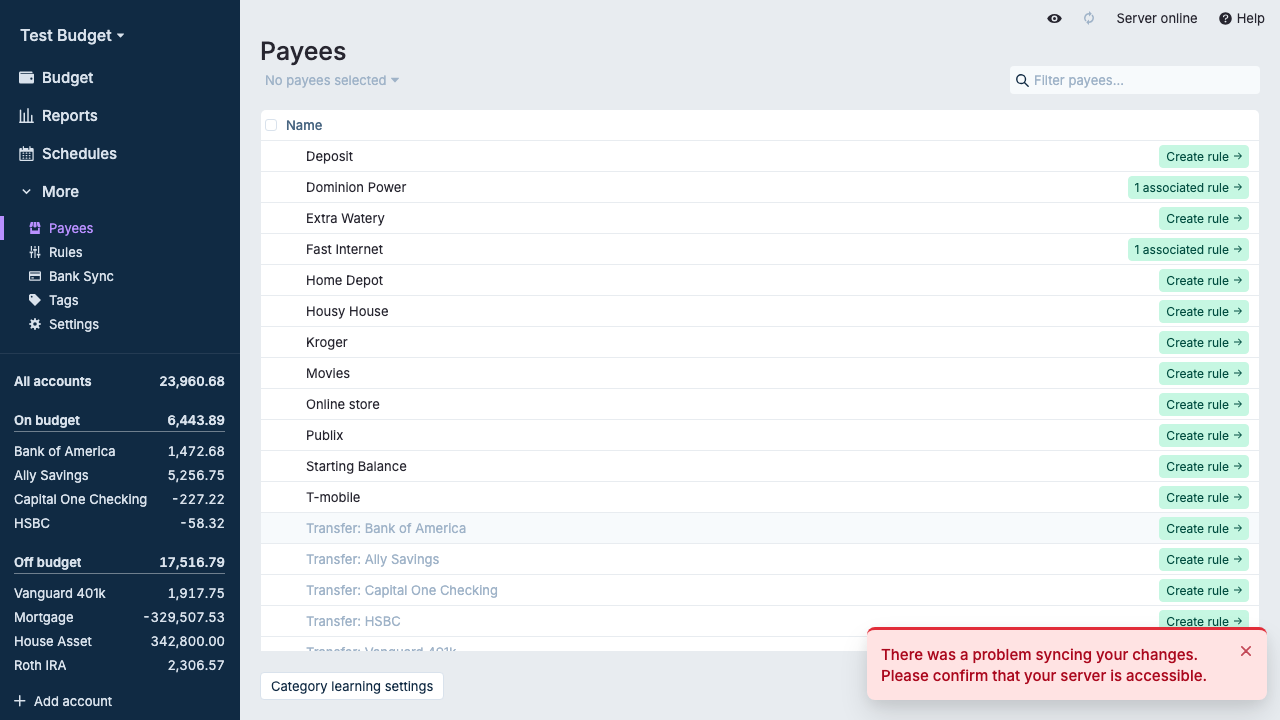Screen dimensions: 1280x720
Task: Create rule for Transfer: Bank of America
Action: 1204,528
